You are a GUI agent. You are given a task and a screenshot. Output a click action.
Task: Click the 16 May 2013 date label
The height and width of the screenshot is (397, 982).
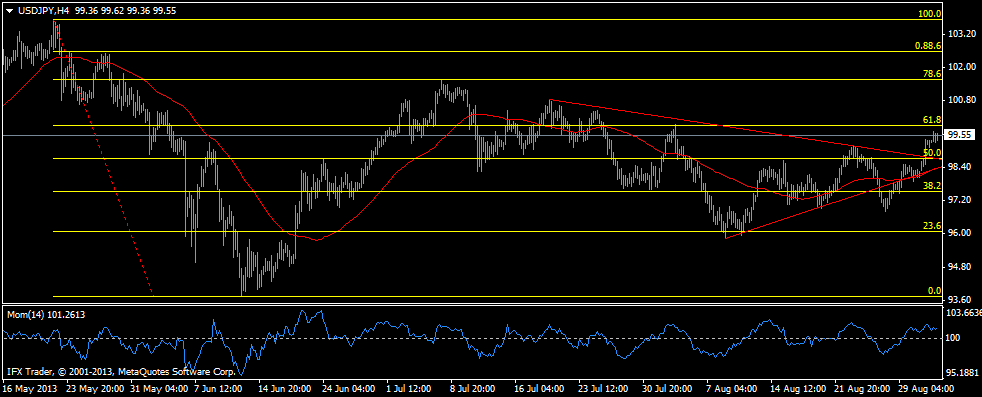tap(30, 388)
